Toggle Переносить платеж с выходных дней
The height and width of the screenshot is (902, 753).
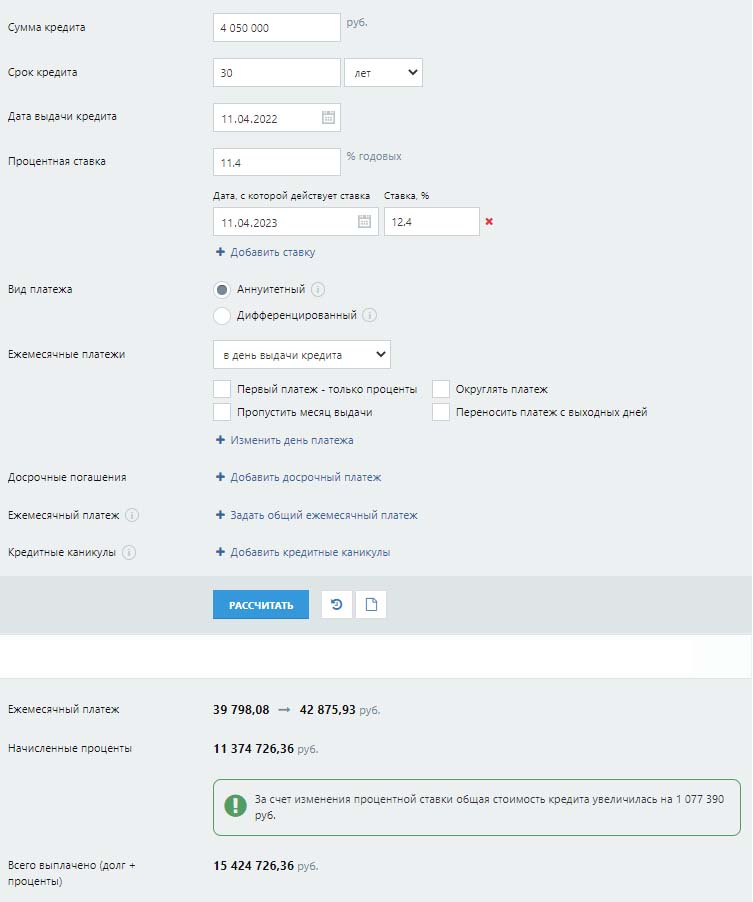(x=441, y=412)
